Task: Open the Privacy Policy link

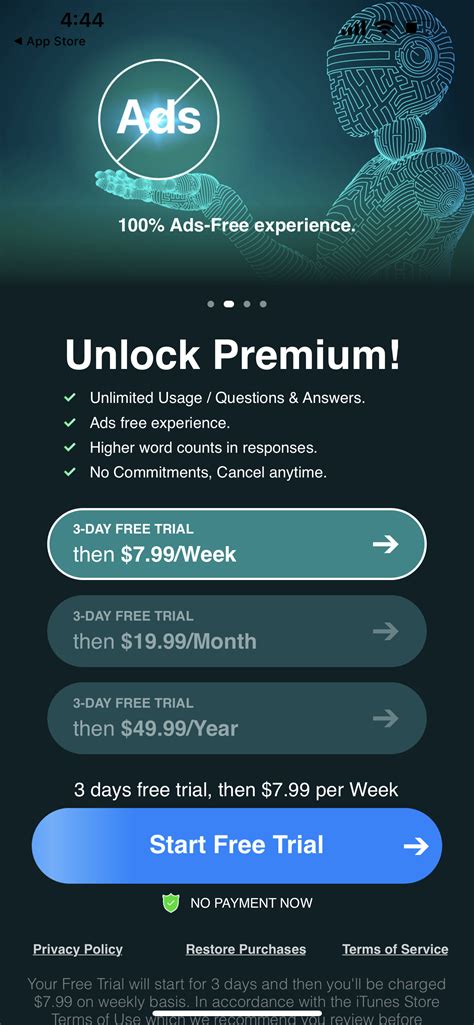Action: point(78,949)
